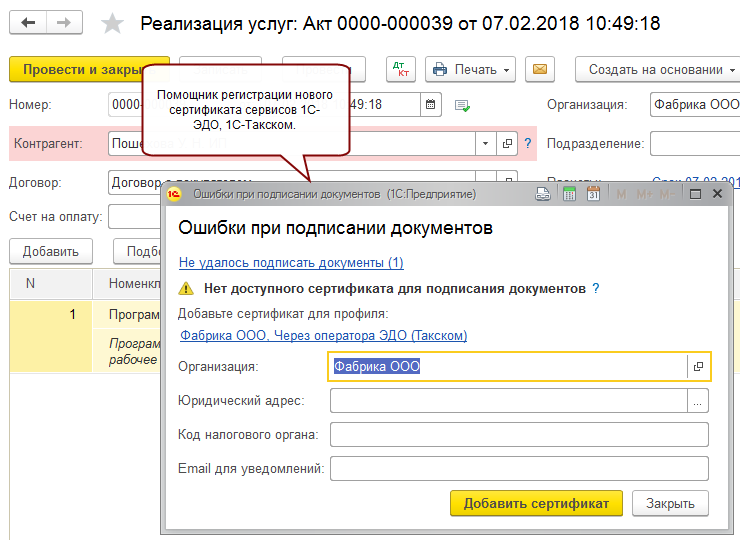Click printer icon in dialog title bar
Image resolution: width=740 pixels, height=540 pixels.
pos(543,194)
